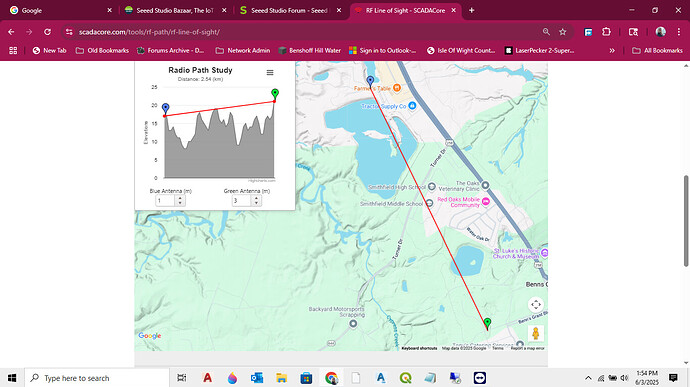Increase the Blue Antenna height stepper

click(180, 198)
